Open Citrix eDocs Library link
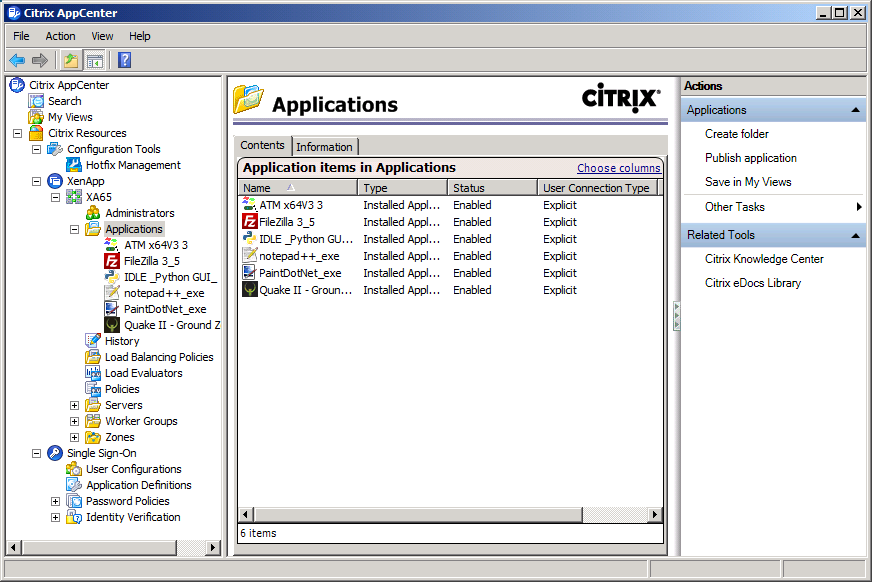 pyautogui.click(x=753, y=283)
